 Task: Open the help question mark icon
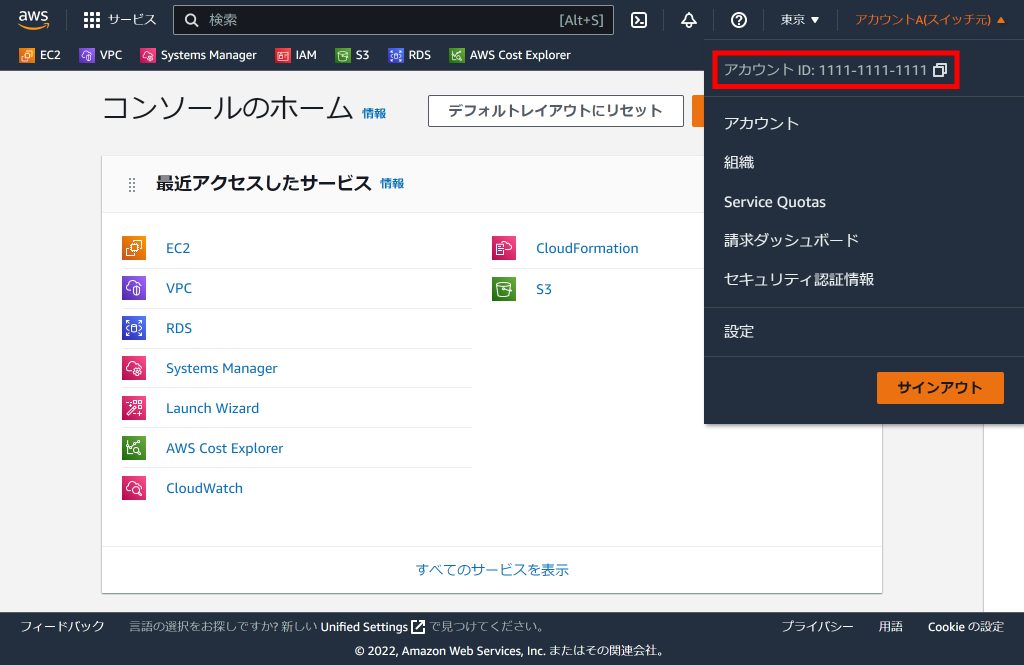pos(739,20)
